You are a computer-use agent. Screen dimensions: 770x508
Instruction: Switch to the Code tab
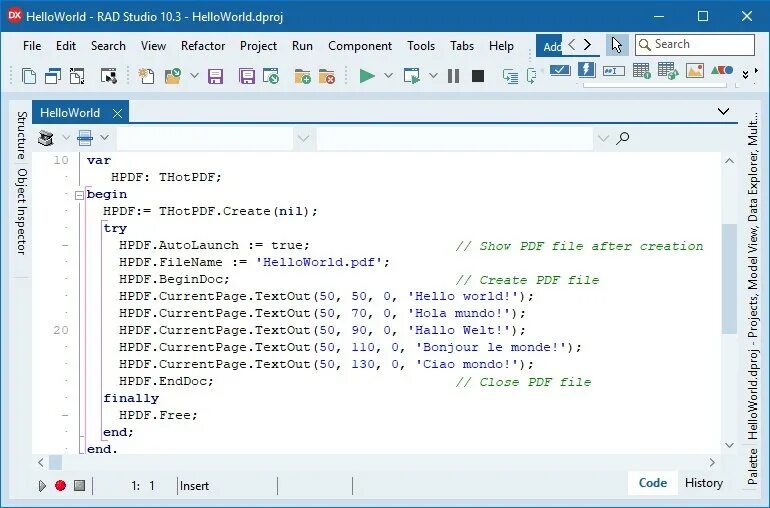coord(653,483)
